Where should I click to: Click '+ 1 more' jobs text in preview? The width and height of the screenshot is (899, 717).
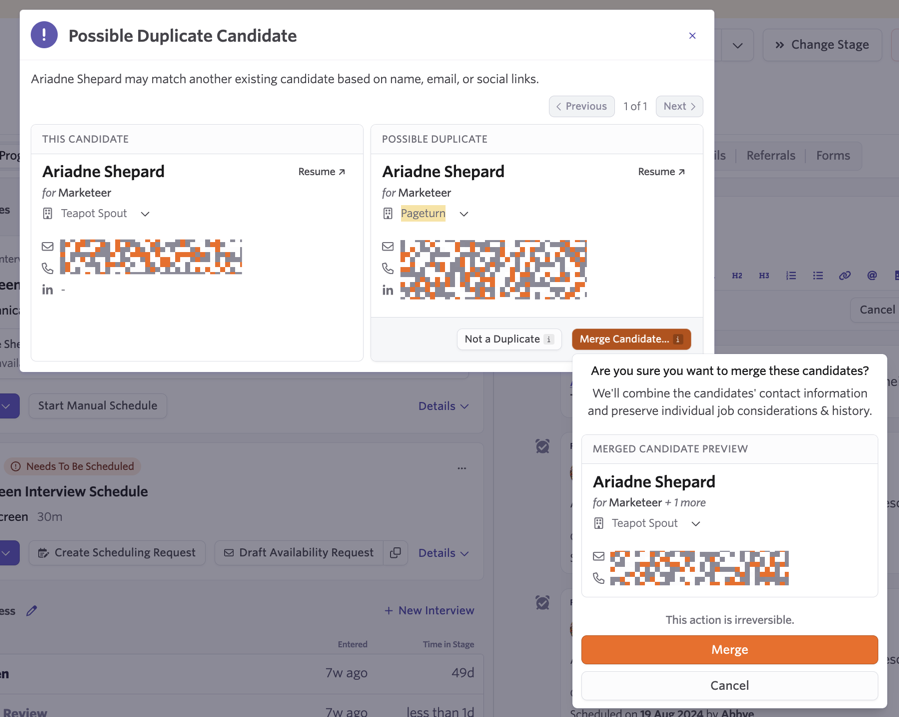coord(685,503)
